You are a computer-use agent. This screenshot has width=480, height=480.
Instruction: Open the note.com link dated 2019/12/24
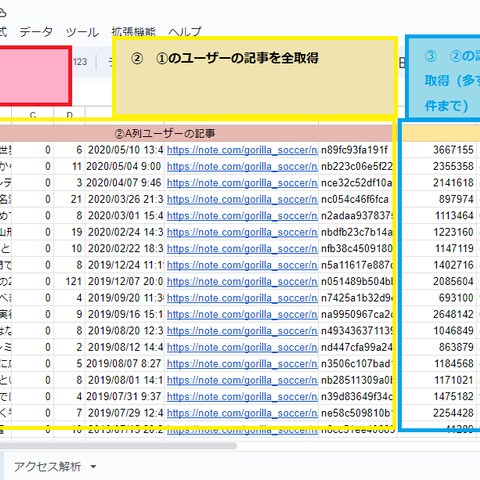242,265
